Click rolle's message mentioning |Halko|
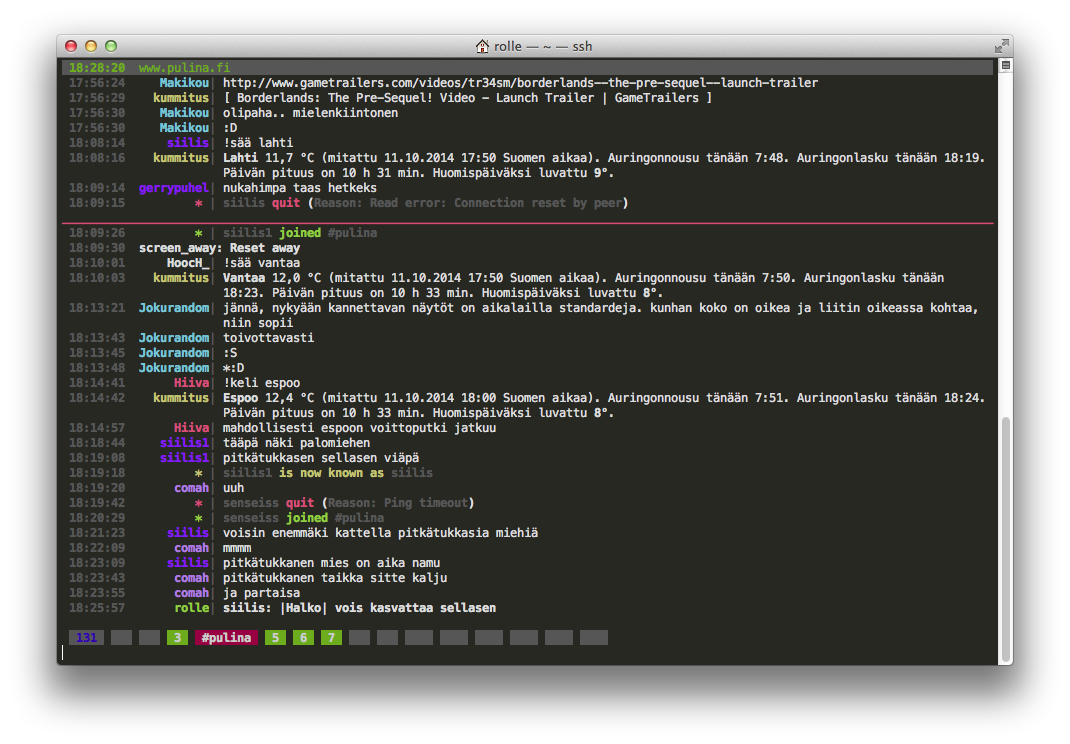This screenshot has height=744, width=1070. click(x=360, y=608)
